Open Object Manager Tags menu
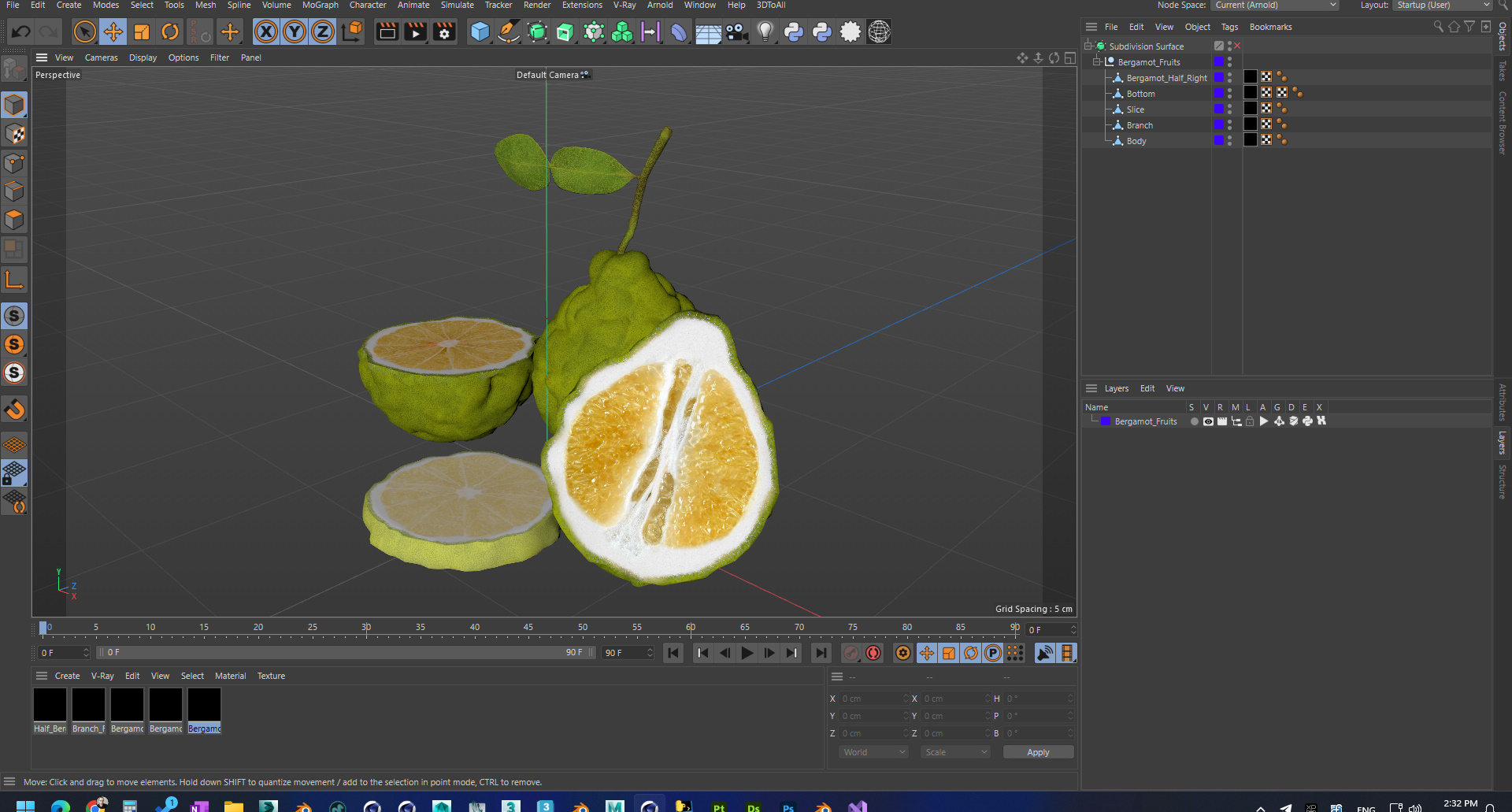The image size is (1512, 812). click(1229, 27)
